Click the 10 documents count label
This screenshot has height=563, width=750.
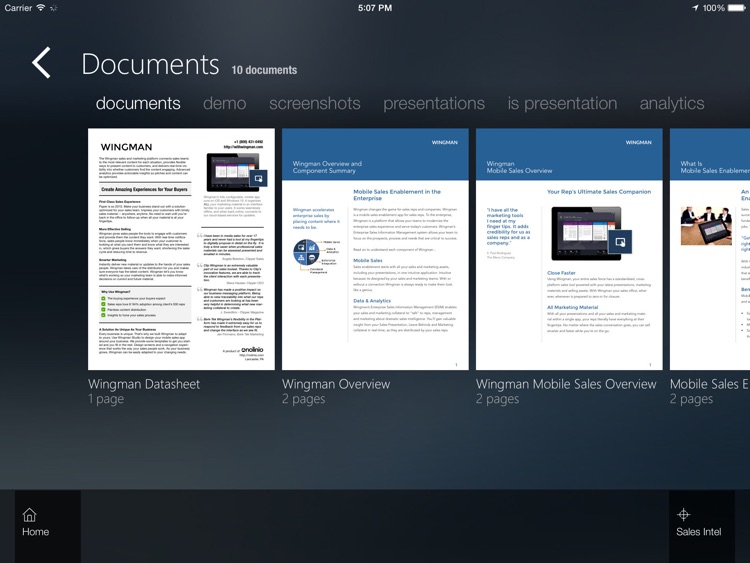(x=264, y=70)
